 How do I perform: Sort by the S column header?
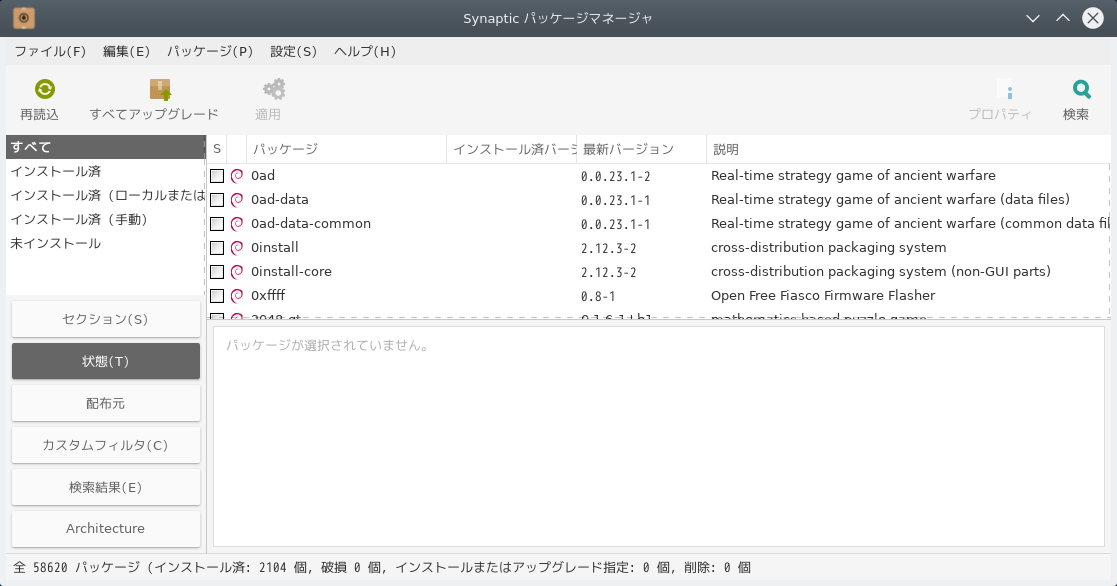pos(217,149)
